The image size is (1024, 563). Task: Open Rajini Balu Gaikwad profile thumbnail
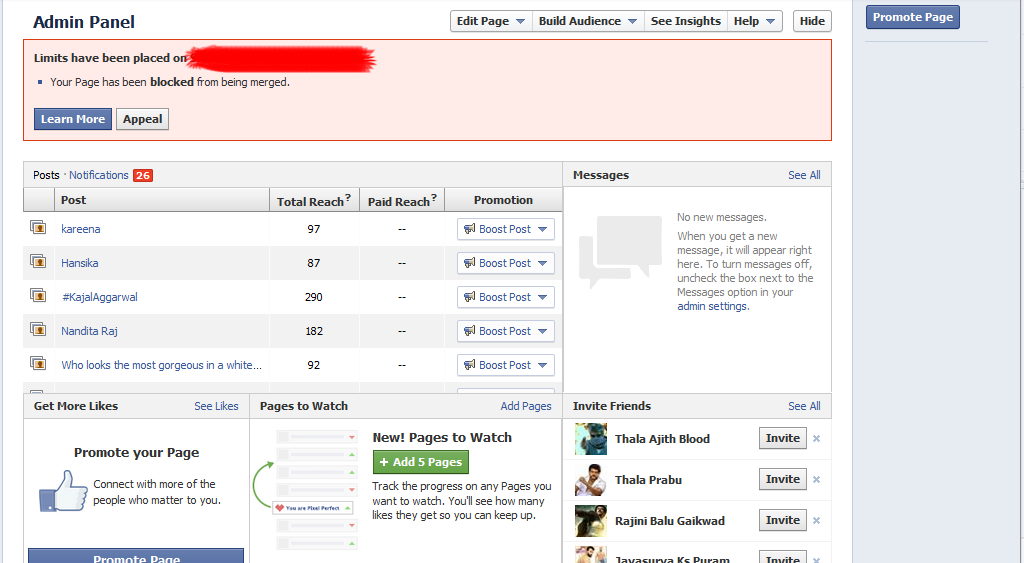coord(590,521)
